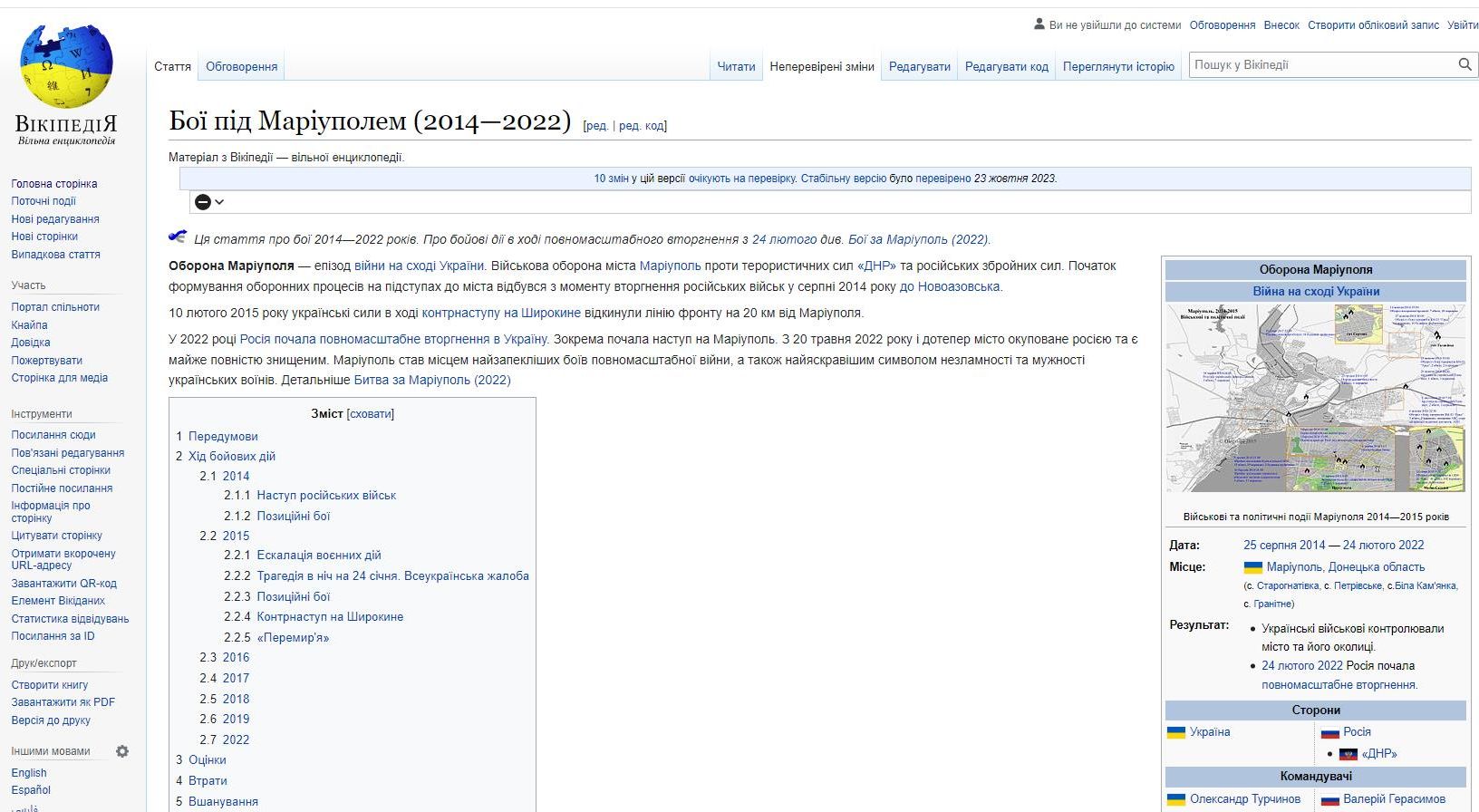Expand the pending changes review dropdown

pyautogui.click(x=209, y=202)
